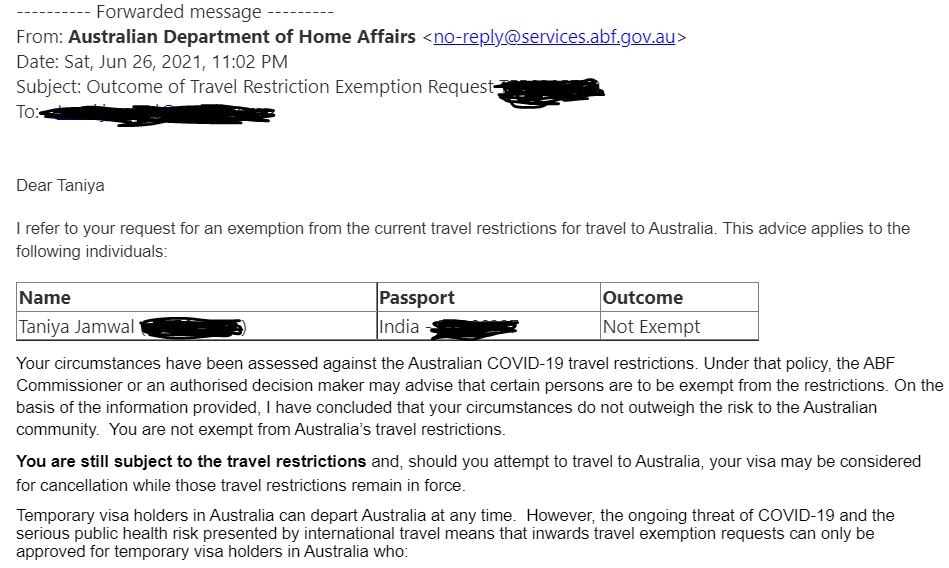949x568 pixels.
Task: Click the date line Sat, Jun 26, 2021
Action: [x=152, y=62]
